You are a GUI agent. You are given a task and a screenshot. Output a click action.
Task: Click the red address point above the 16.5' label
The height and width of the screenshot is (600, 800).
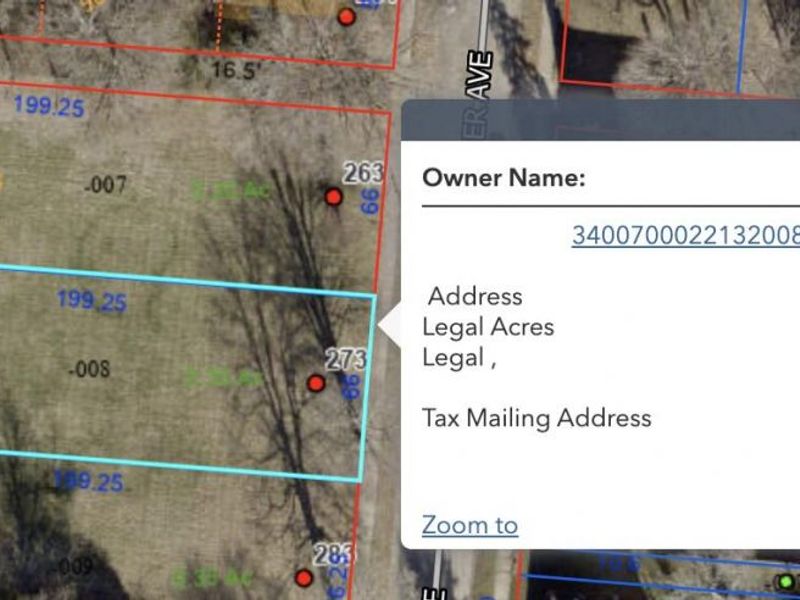346,17
